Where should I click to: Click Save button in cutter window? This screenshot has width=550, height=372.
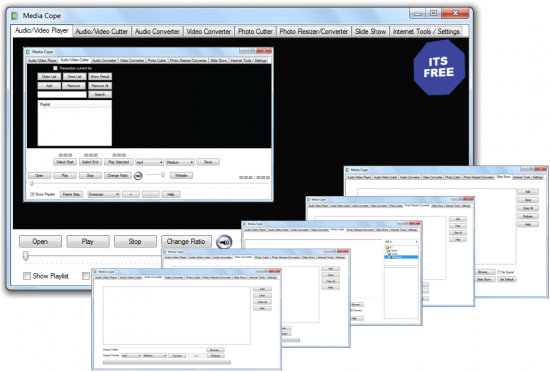[x=208, y=162]
